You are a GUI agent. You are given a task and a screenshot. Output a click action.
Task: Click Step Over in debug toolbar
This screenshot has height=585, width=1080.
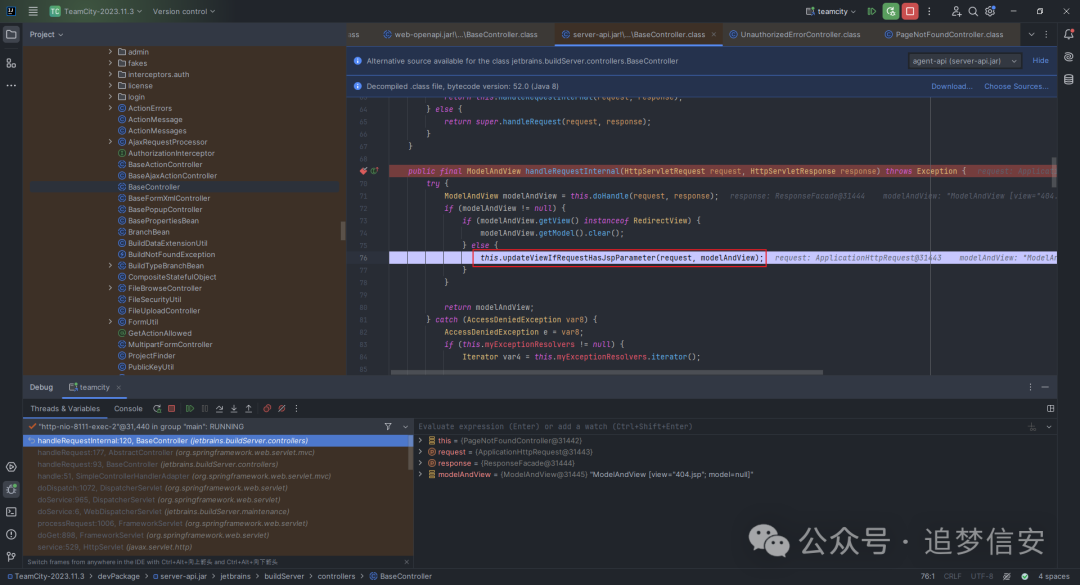click(x=219, y=409)
